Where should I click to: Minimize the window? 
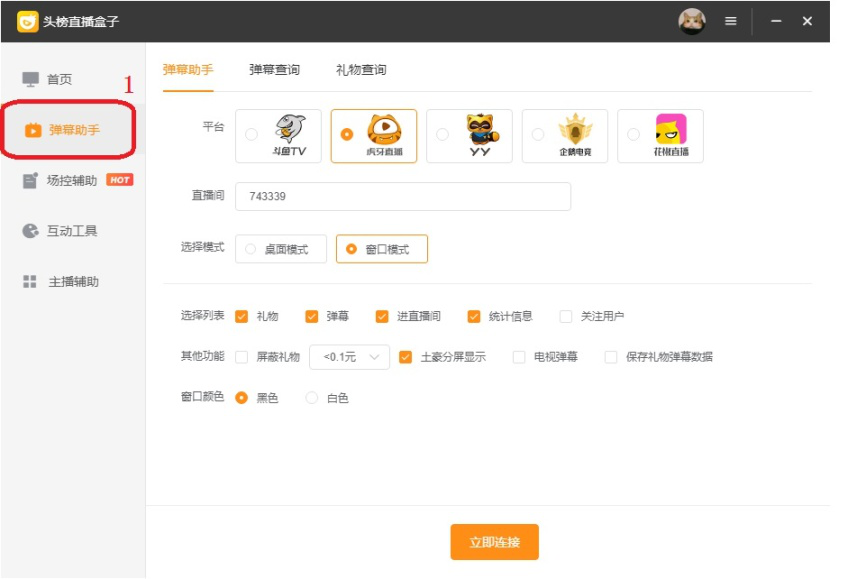coord(776,21)
